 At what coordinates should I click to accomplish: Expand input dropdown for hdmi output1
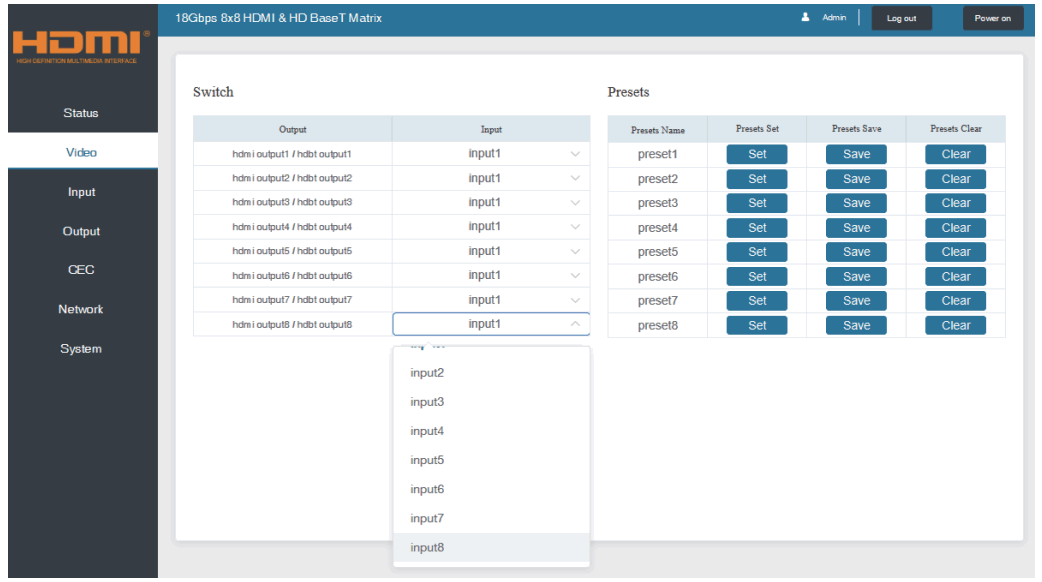click(x=490, y=154)
